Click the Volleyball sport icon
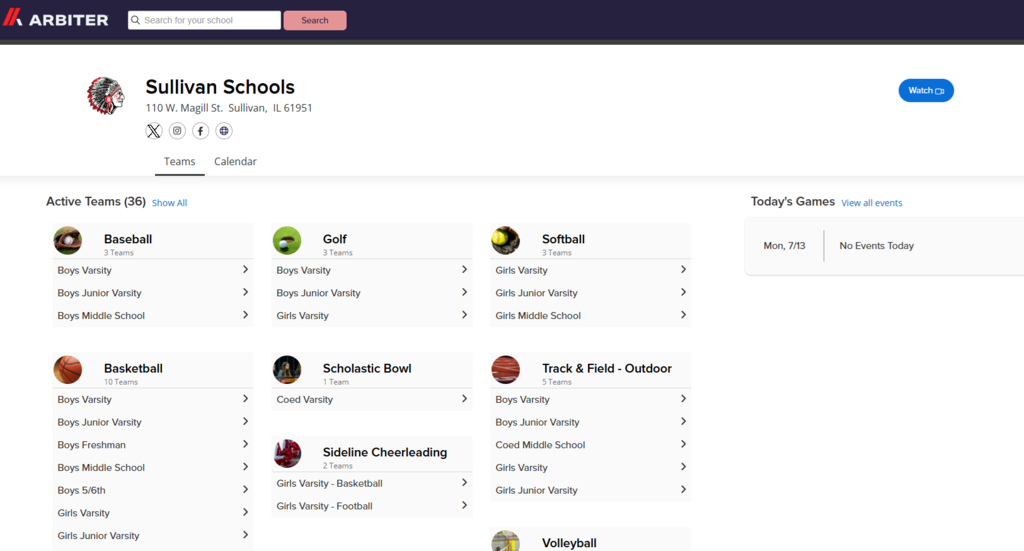The height and width of the screenshot is (551, 1024). tap(505, 541)
